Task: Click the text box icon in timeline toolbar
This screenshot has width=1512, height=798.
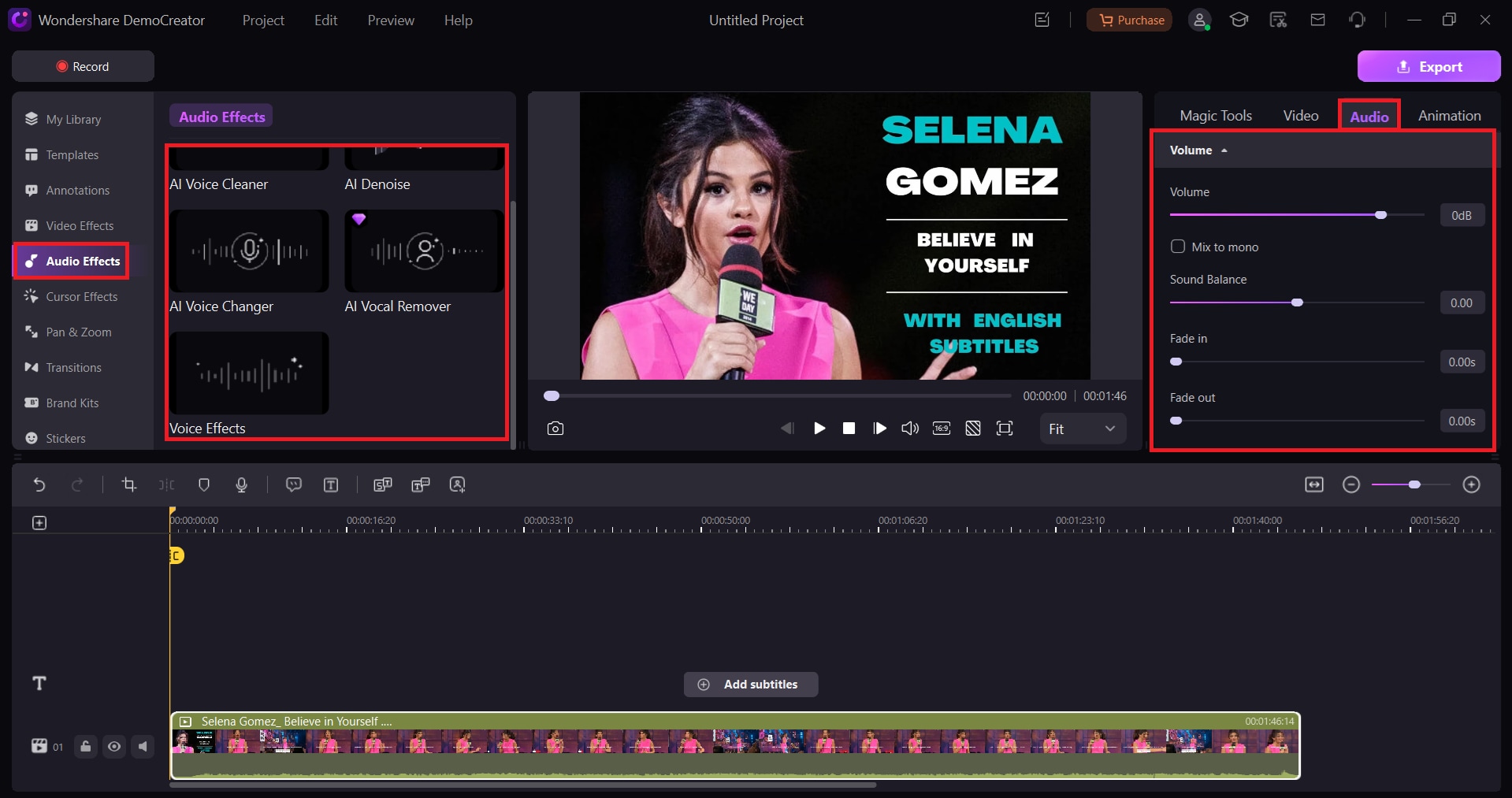Action: click(331, 484)
